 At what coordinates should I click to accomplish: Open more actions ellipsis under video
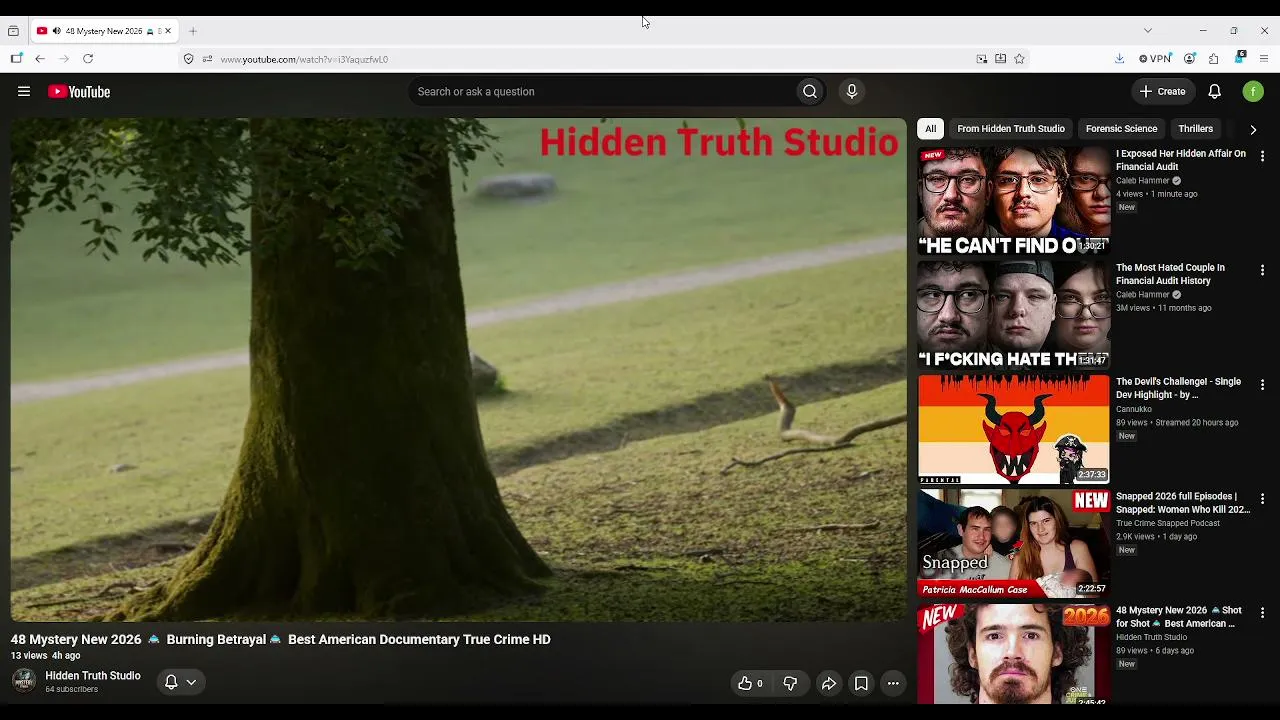tap(893, 684)
